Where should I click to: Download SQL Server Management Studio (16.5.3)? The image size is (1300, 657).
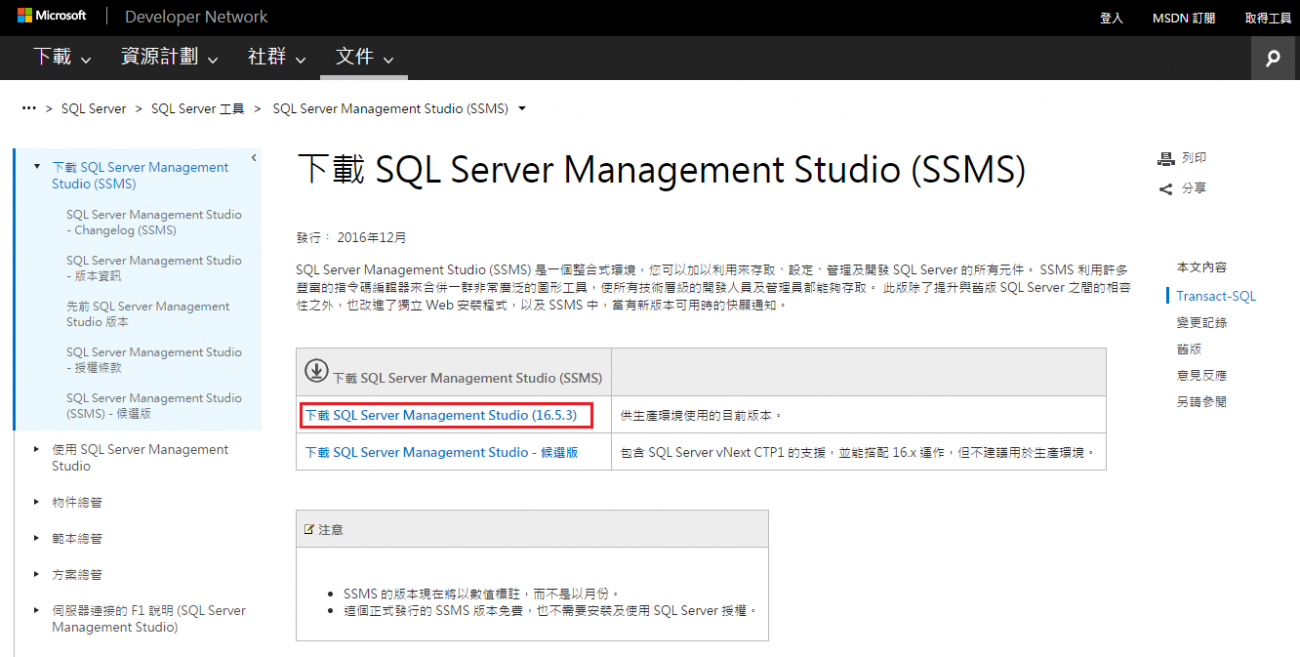pos(441,415)
